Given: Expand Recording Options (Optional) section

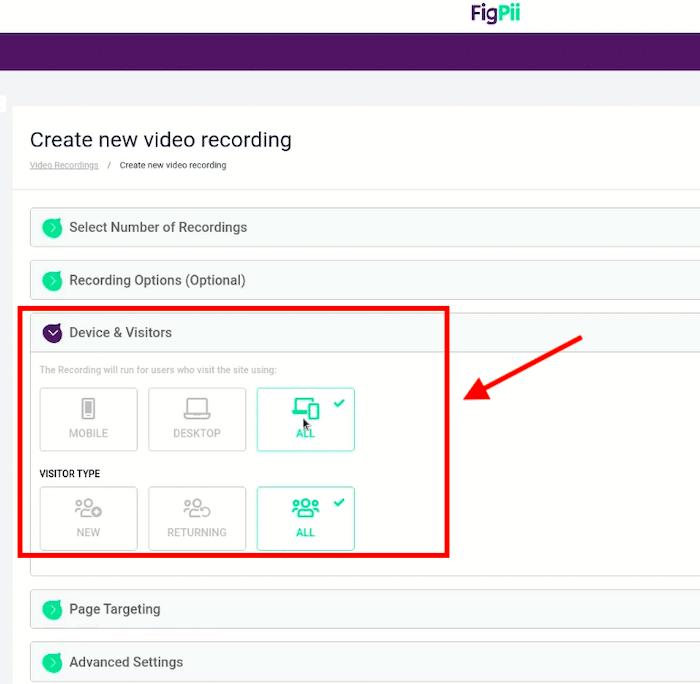Looking at the screenshot, I should pos(365,280).
